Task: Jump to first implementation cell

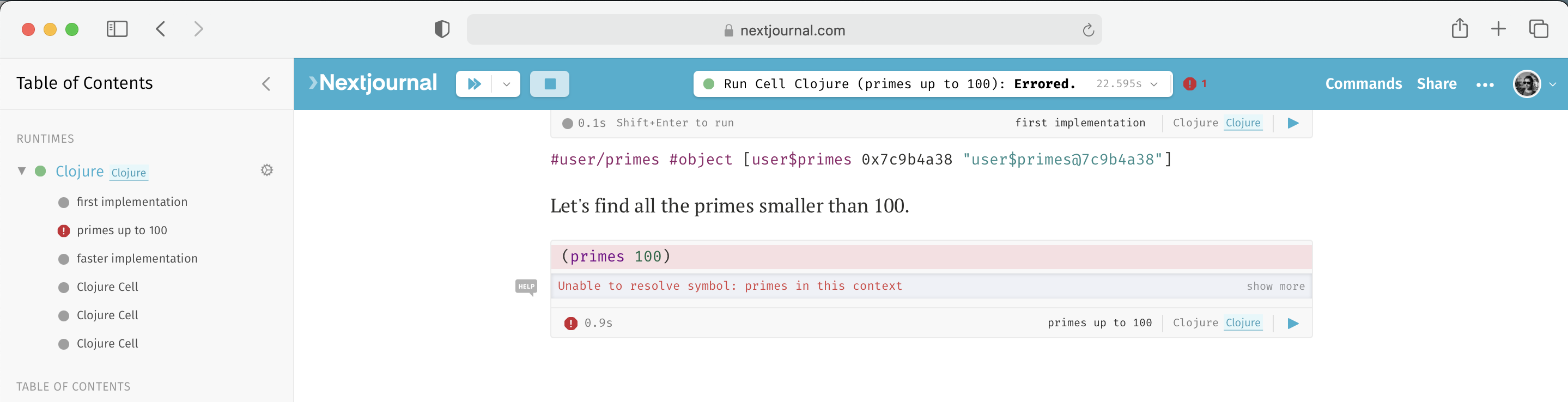Action: click(x=132, y=202)
